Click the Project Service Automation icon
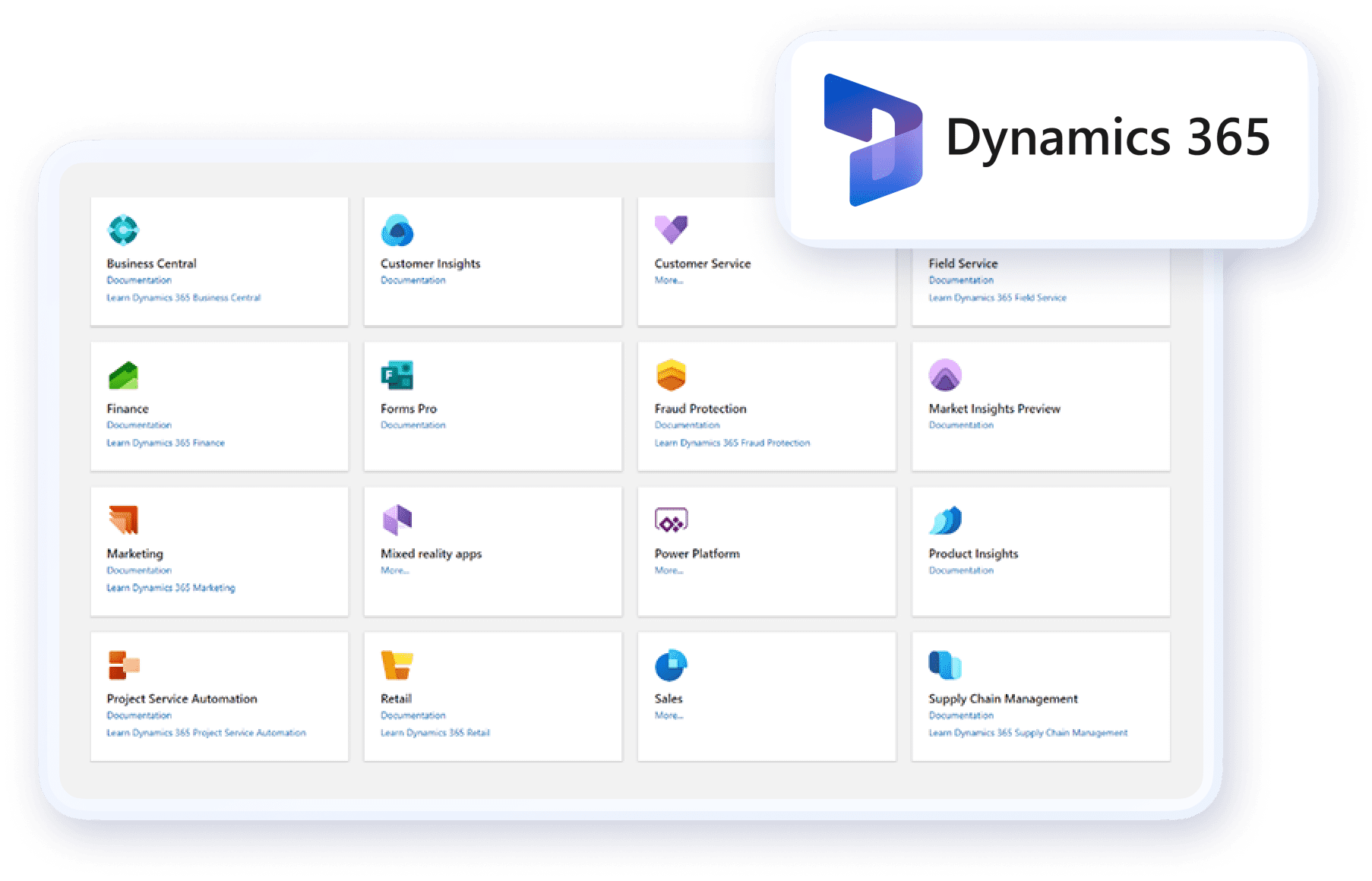Viewport: 1372px width, 881px height. click(124, 665)
